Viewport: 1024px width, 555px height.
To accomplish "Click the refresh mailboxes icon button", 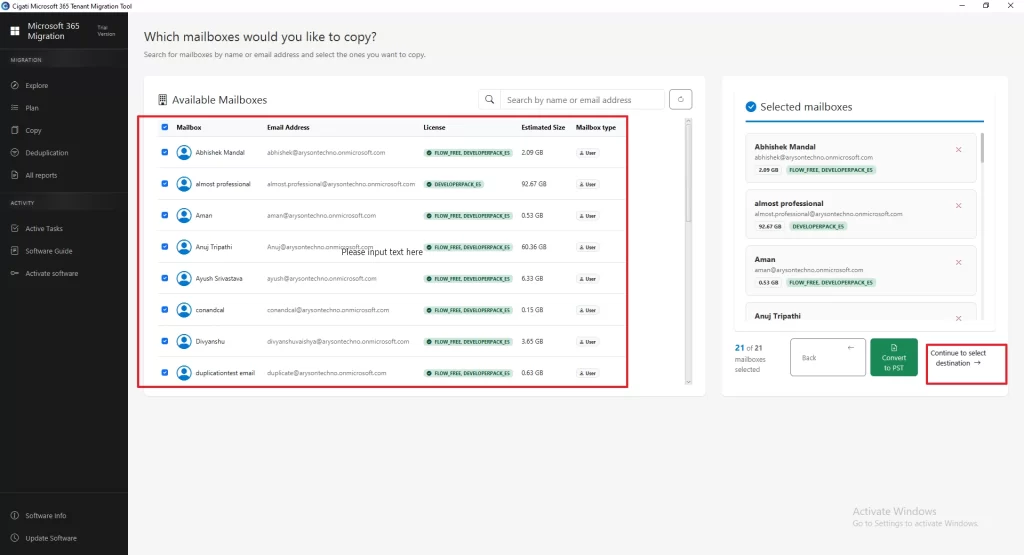I will (x=680, y=99).
